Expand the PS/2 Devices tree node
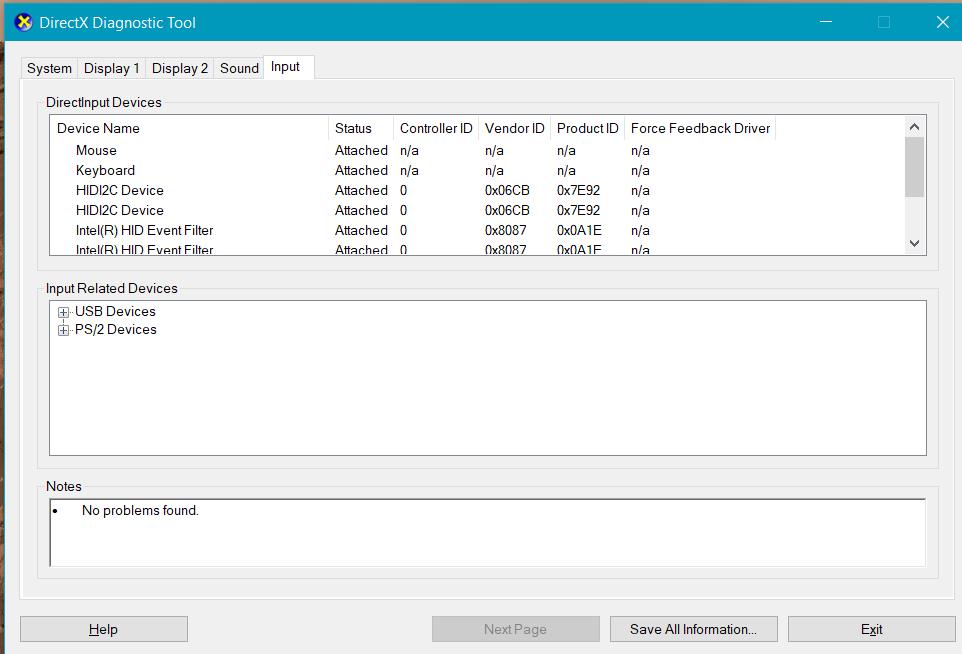Image resolution: width=962 pixels, height=654 pixels. tap(63, 330)
